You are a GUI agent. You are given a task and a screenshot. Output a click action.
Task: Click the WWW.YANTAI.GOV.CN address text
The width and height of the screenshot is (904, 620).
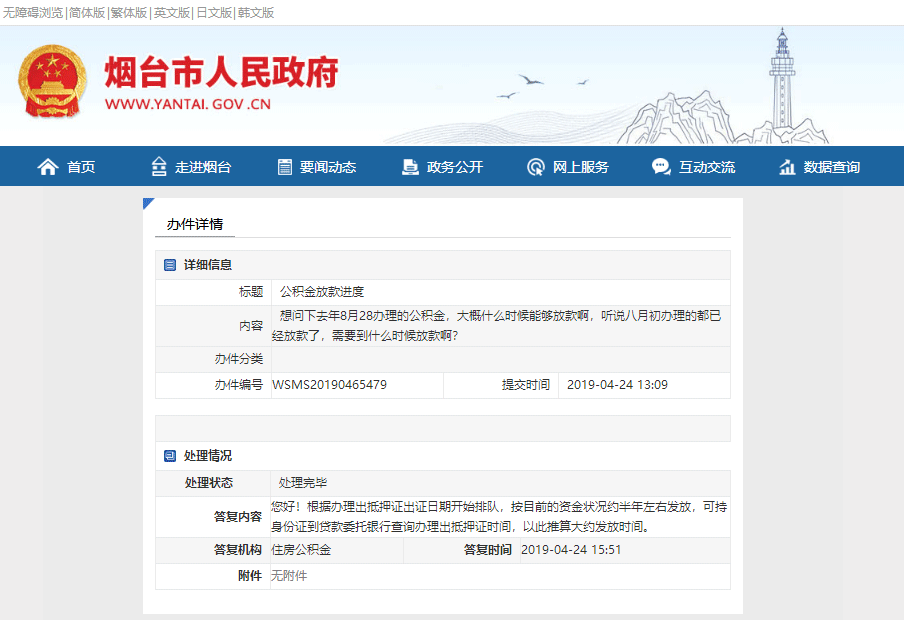coord(188,104)
